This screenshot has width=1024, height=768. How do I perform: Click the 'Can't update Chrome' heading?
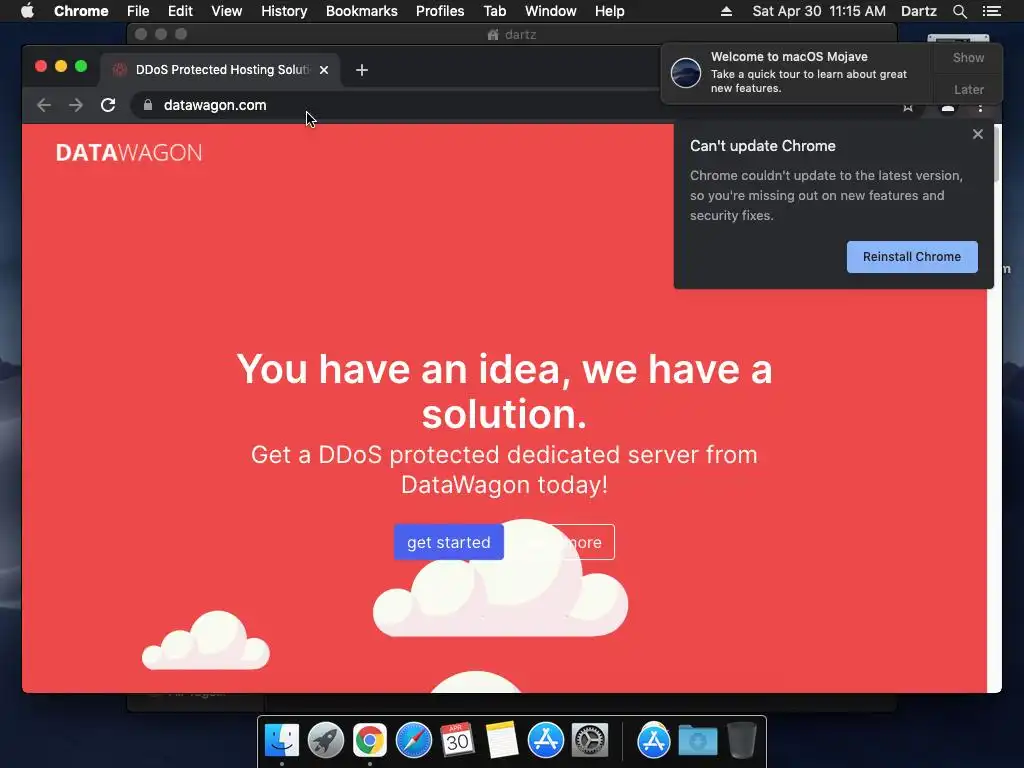762,146
